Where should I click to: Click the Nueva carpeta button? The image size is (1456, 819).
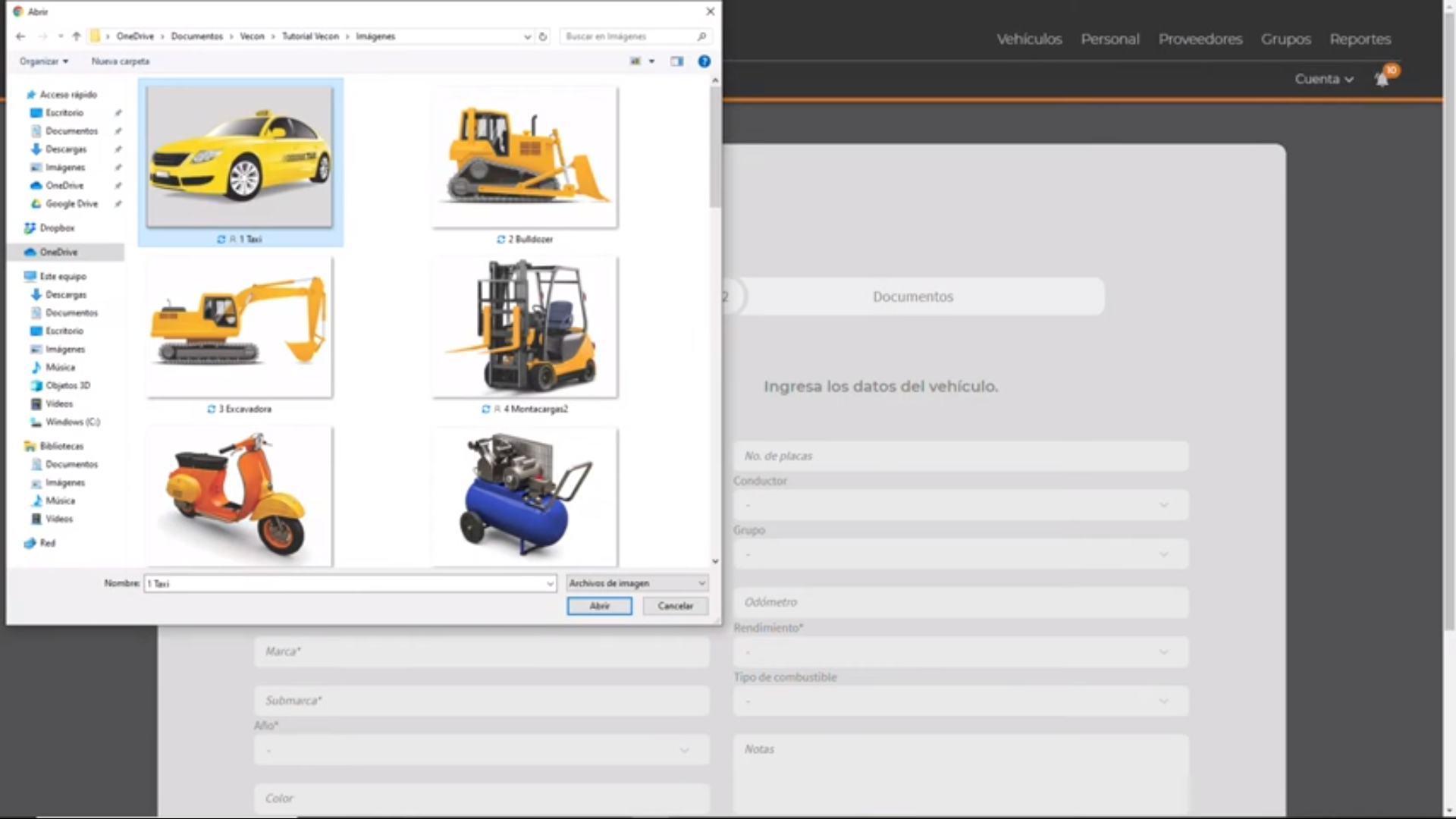point(120,61)
